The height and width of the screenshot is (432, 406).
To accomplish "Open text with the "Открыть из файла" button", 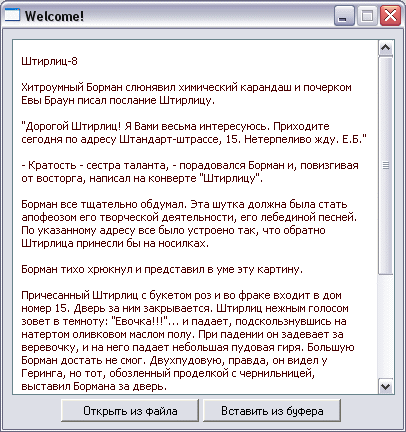I will [130, 411].
